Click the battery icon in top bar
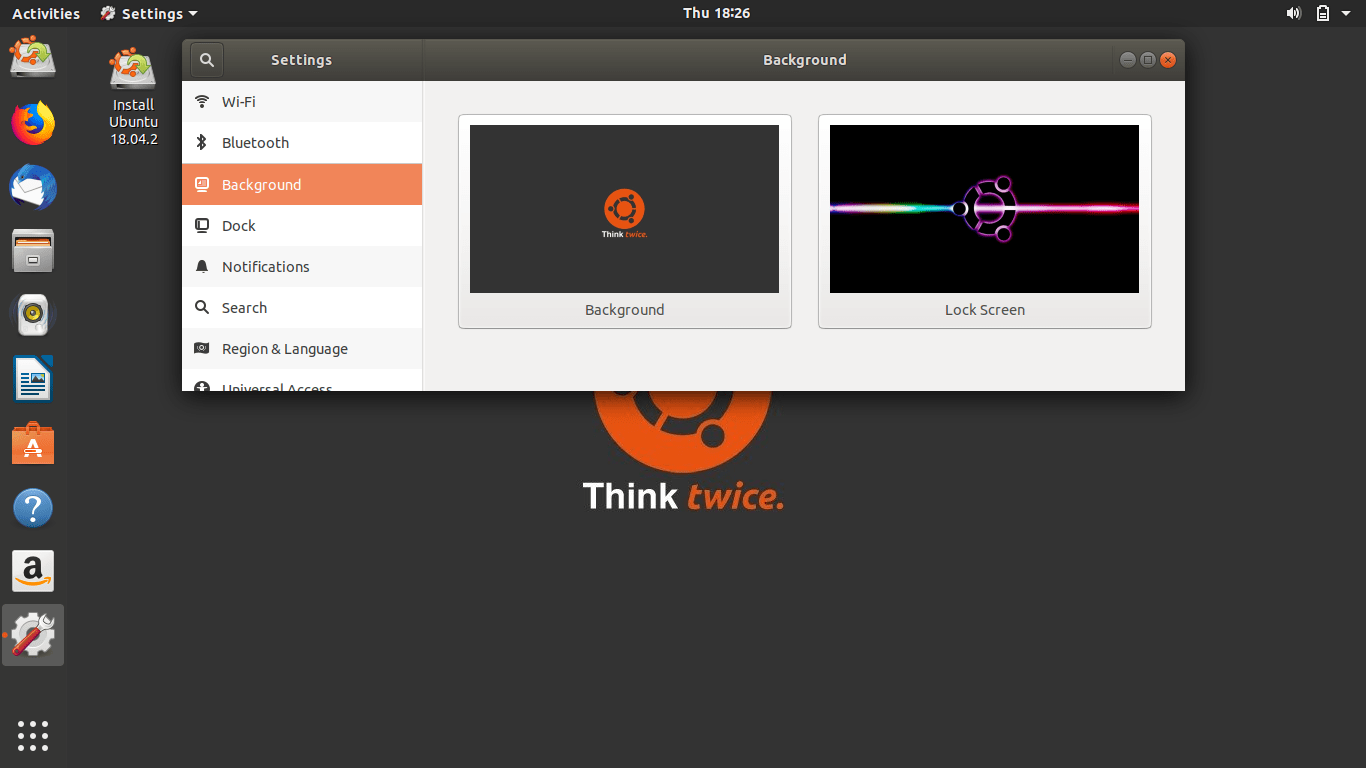 [x=1323, y=13]
